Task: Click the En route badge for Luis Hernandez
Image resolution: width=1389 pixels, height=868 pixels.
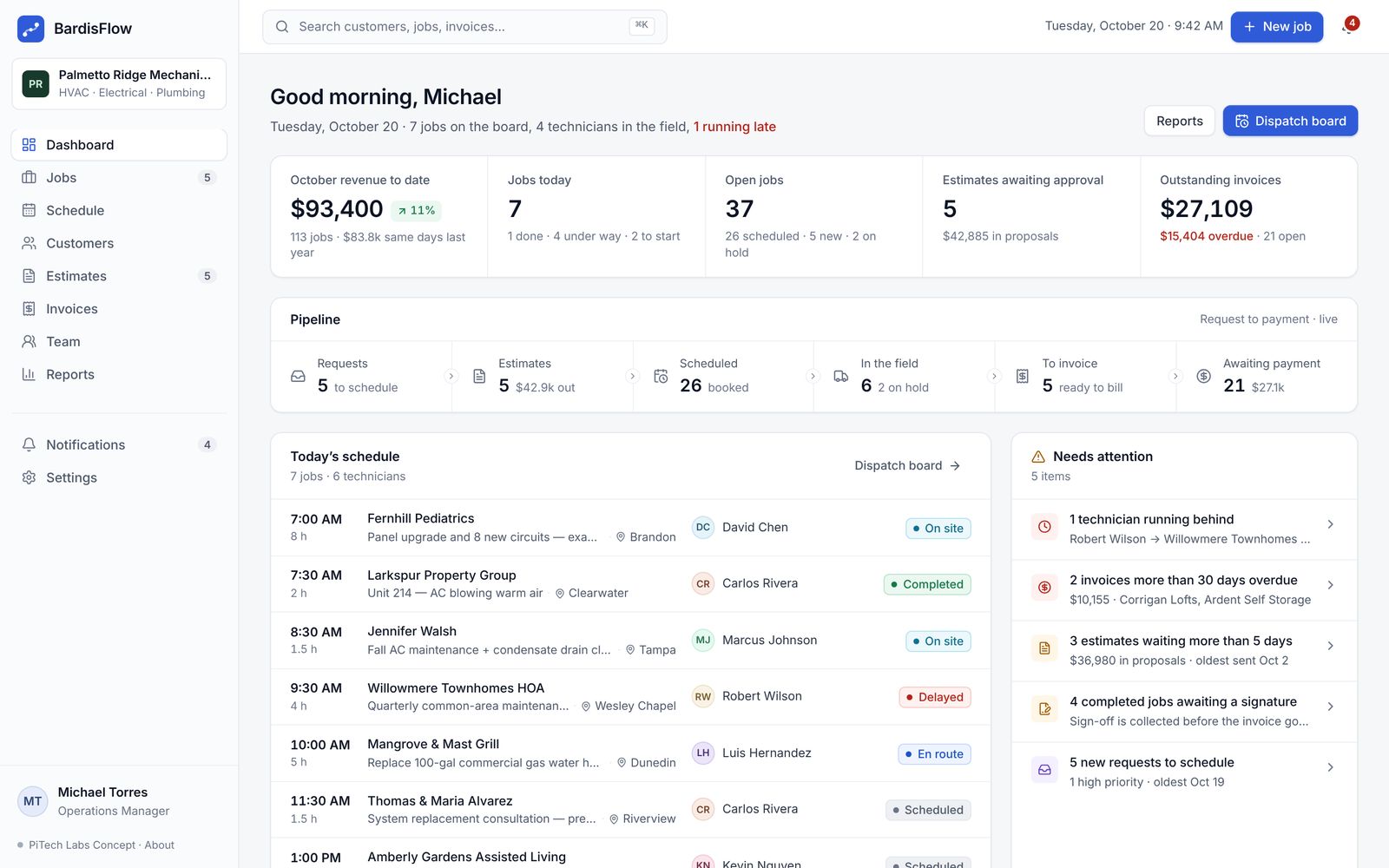Action: point(934,754)
